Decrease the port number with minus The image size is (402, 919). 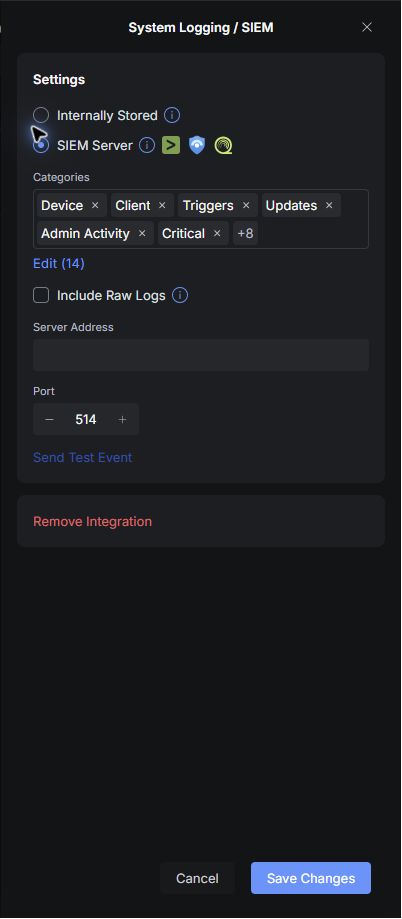point(49,419)
